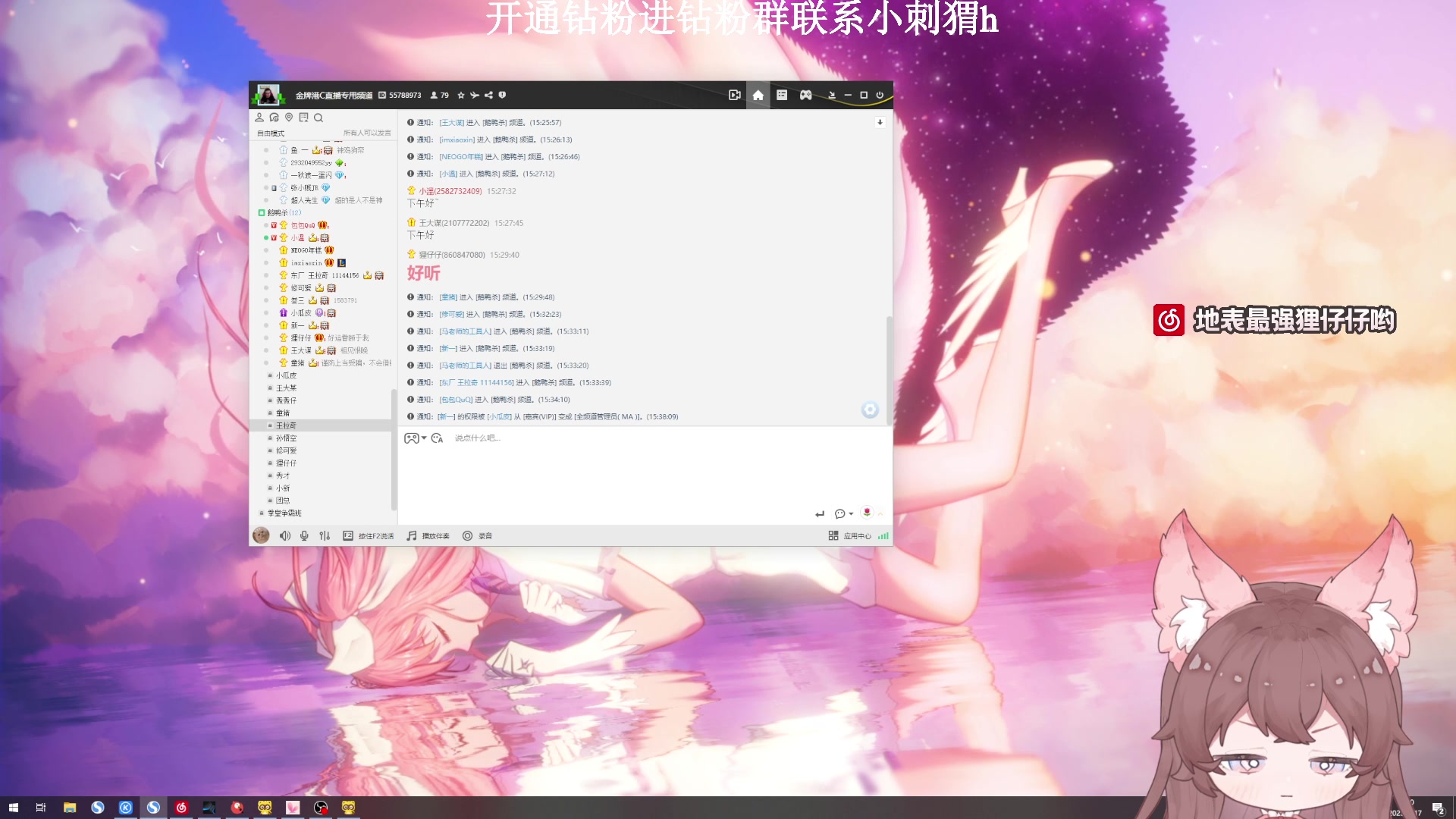This screenshot has height=819, width=1456.
Task: Mute the speaker in the bottom toolbar
Action: (284, 535)
